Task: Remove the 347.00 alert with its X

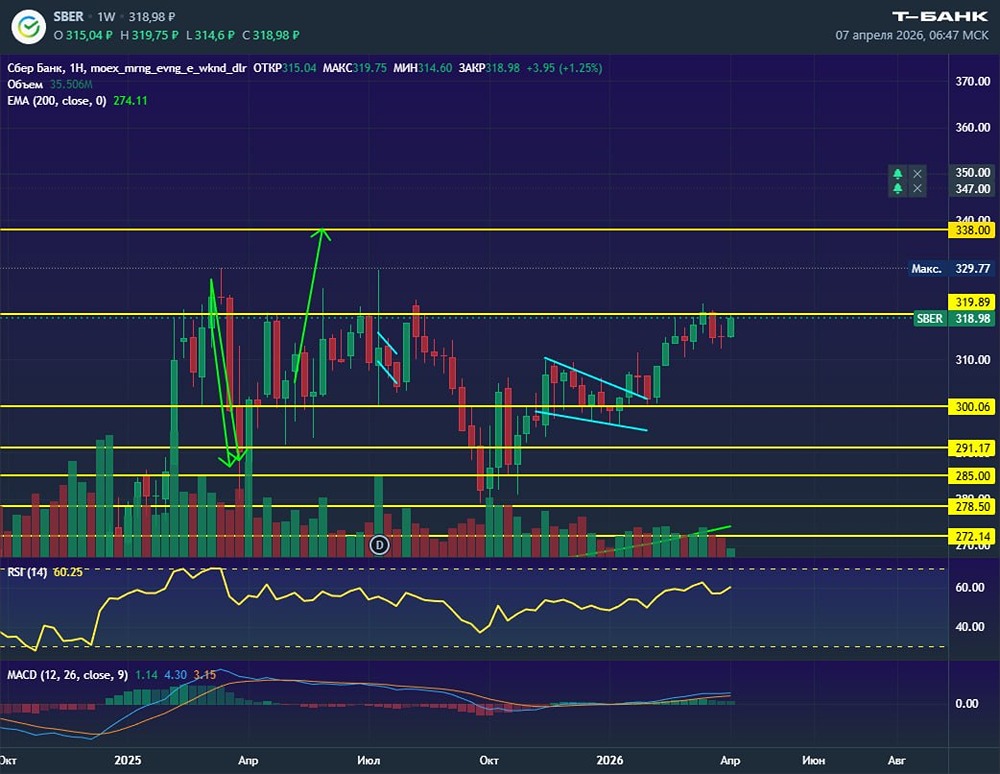Action: pyautogui.click(x=917, y=188)
